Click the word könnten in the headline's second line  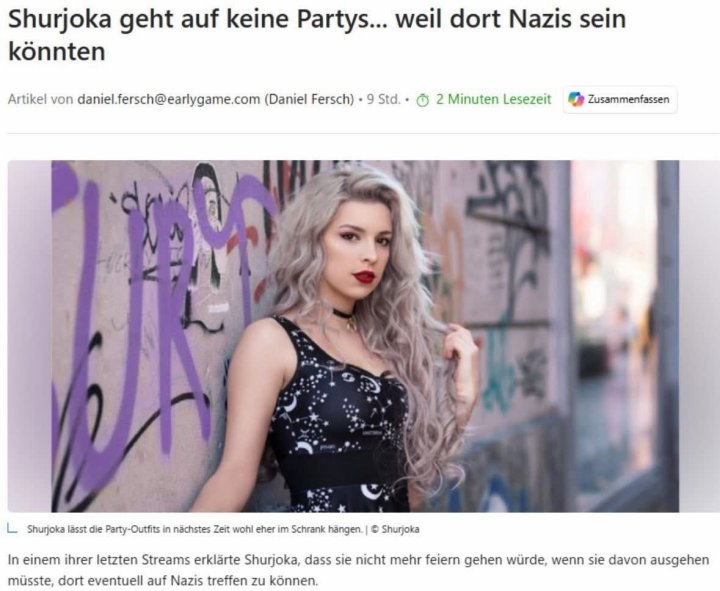tap(57, 51)
